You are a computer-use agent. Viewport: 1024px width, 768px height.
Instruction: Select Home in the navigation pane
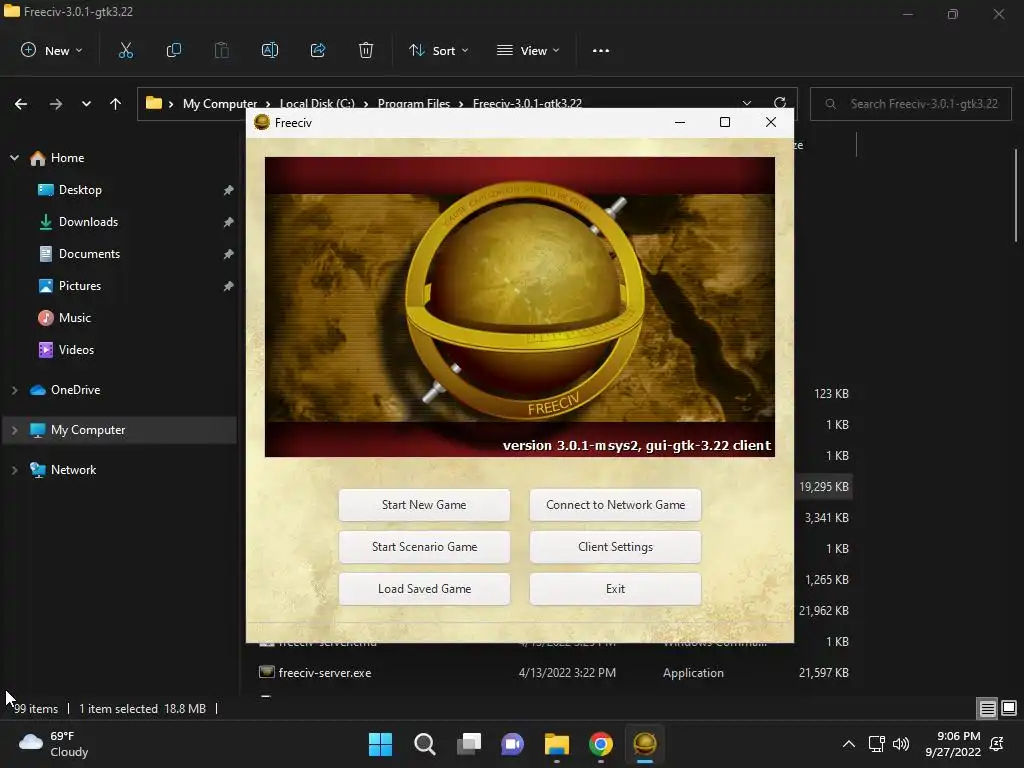click(67, 158)
